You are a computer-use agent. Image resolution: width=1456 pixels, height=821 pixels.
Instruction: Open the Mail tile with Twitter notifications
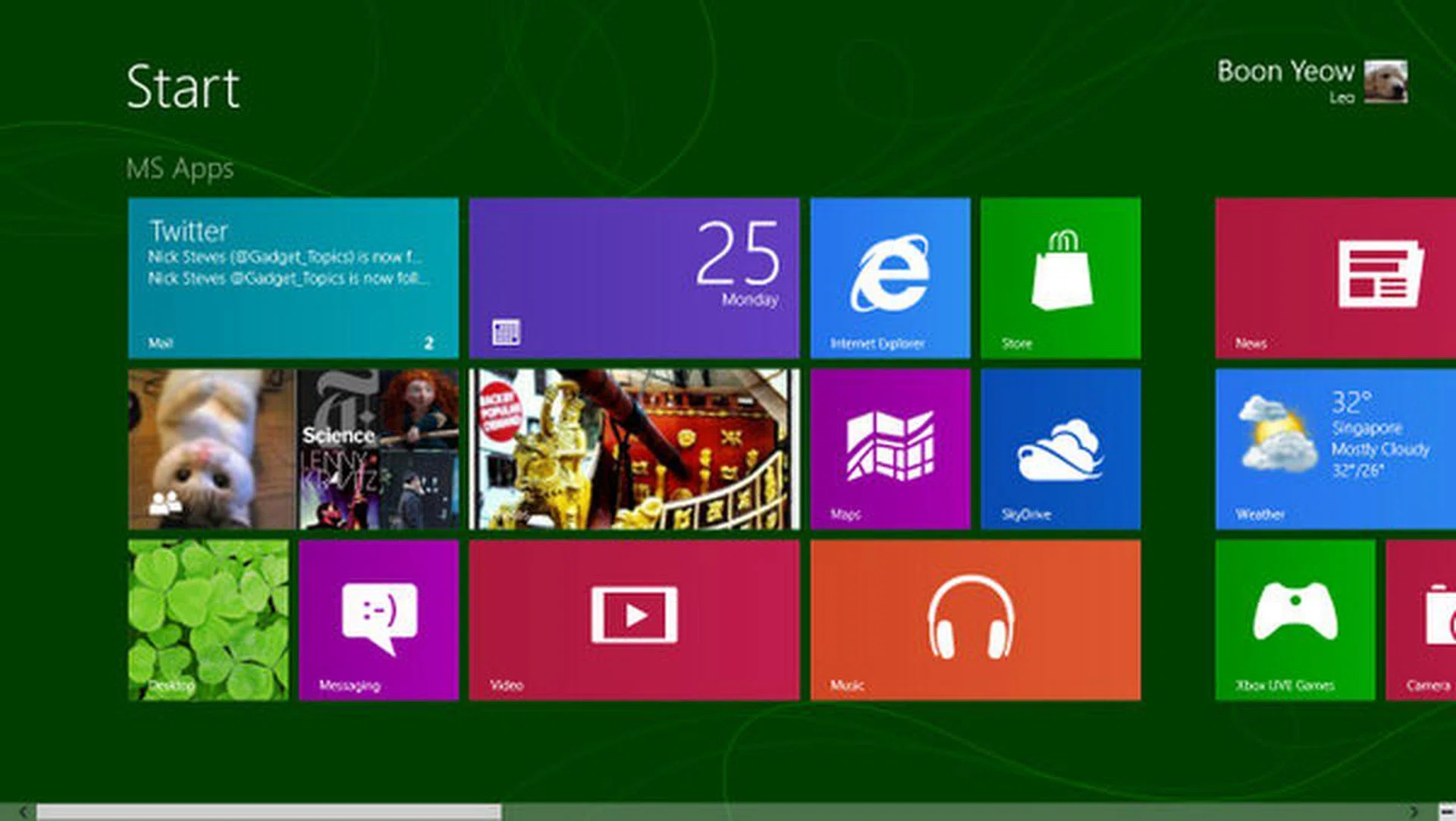pyautogui.click(x=293, y=278)
